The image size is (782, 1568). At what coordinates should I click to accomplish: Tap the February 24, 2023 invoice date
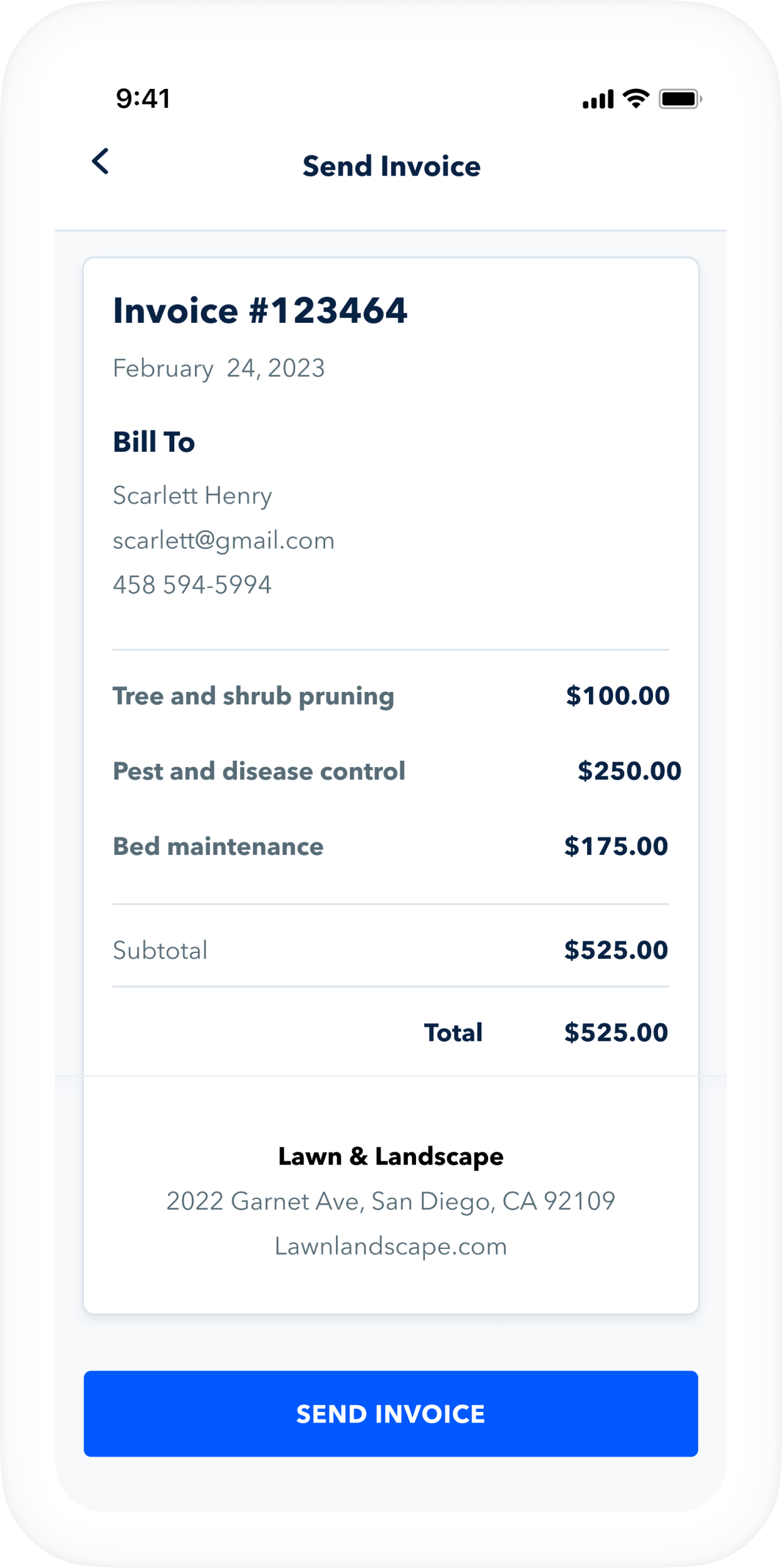coord(219,368)
